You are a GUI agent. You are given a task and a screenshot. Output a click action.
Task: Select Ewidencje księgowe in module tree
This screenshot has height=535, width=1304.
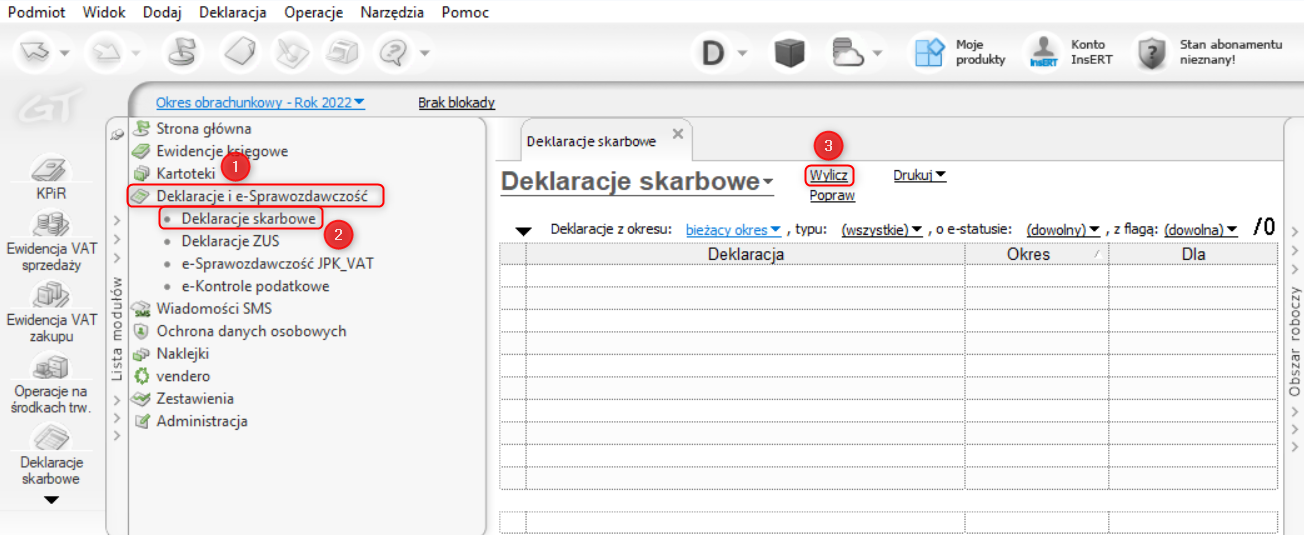click(222, 151)
